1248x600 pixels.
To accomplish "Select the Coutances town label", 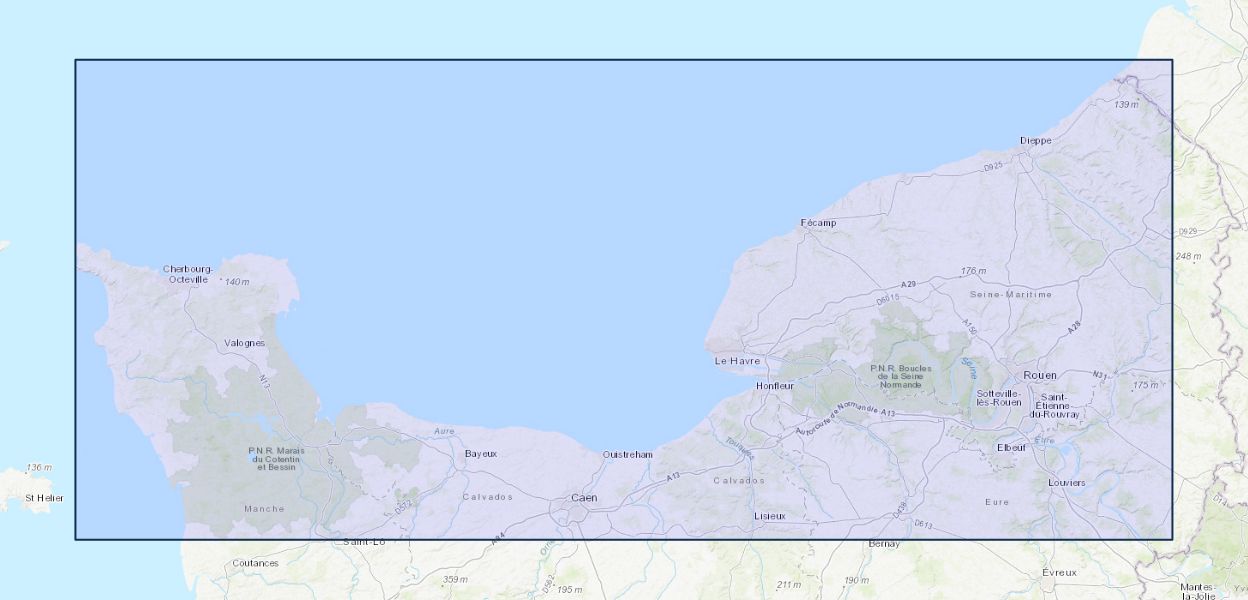I will coord(255,563).
